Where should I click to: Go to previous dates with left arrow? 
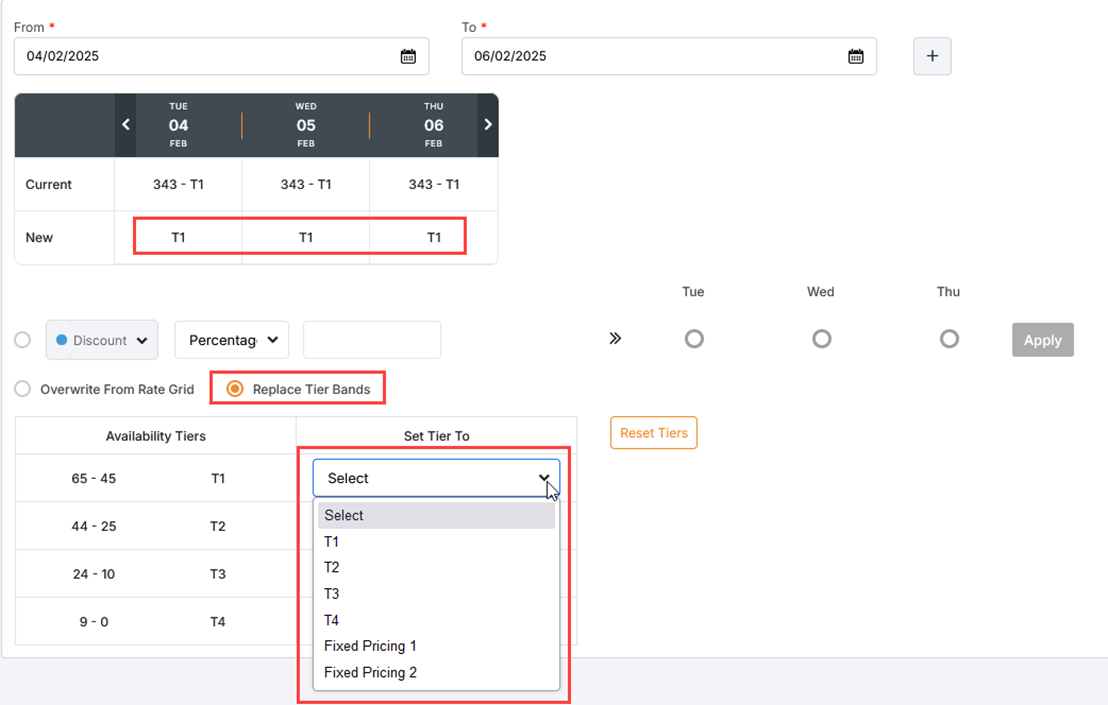tap(126, 125)
